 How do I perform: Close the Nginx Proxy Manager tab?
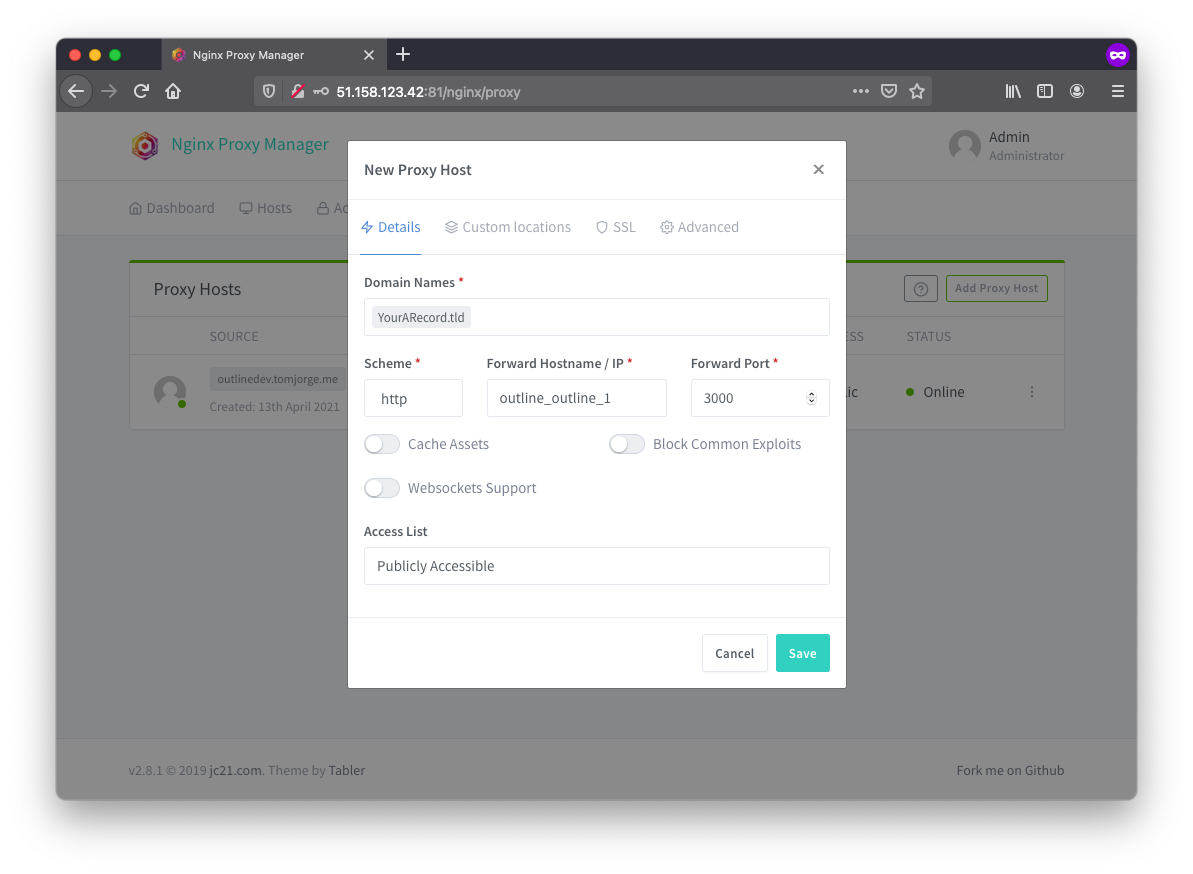[369, 55]
